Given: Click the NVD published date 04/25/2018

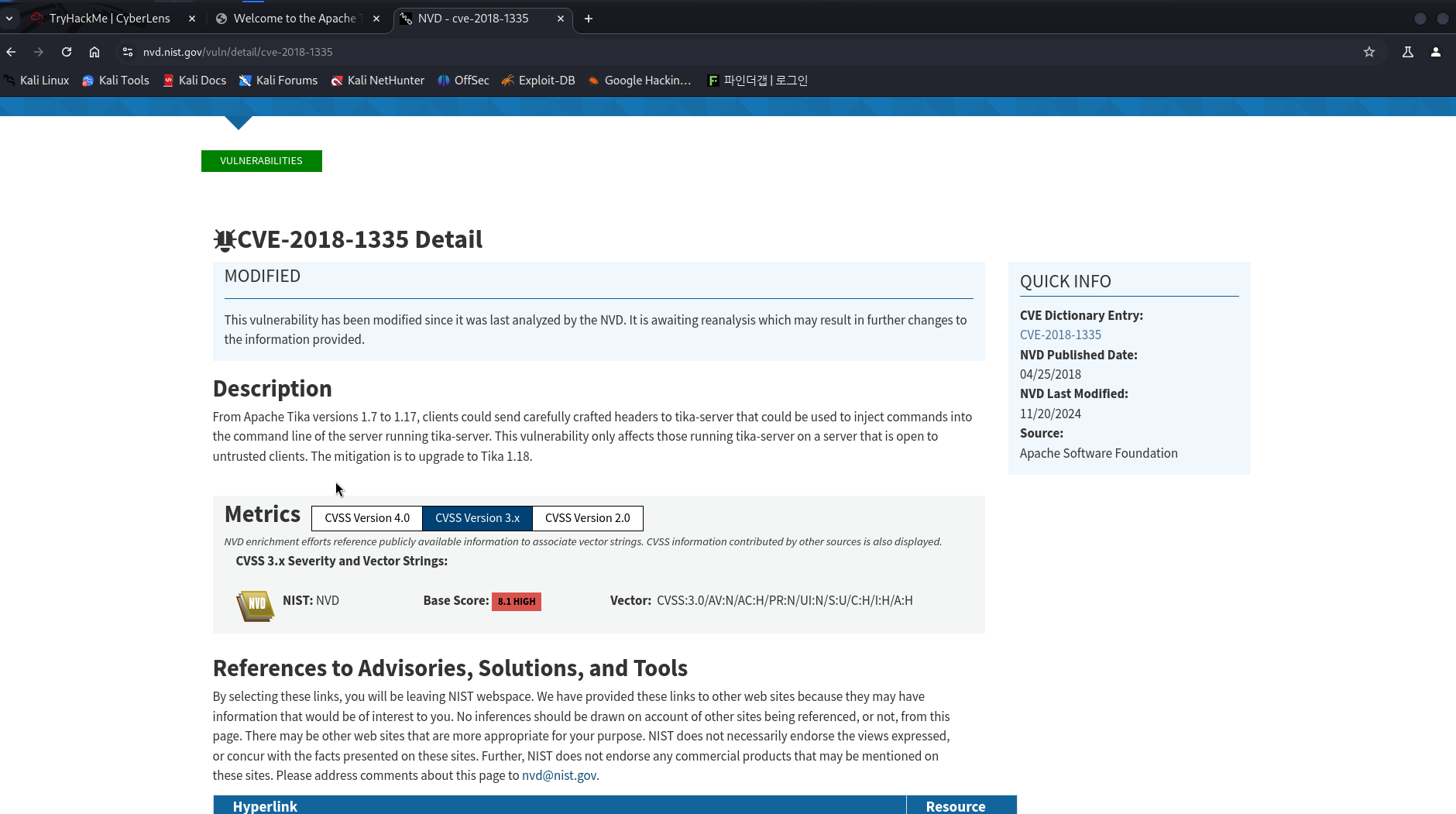Looking at the screenshot, I should click(1050, 374).
